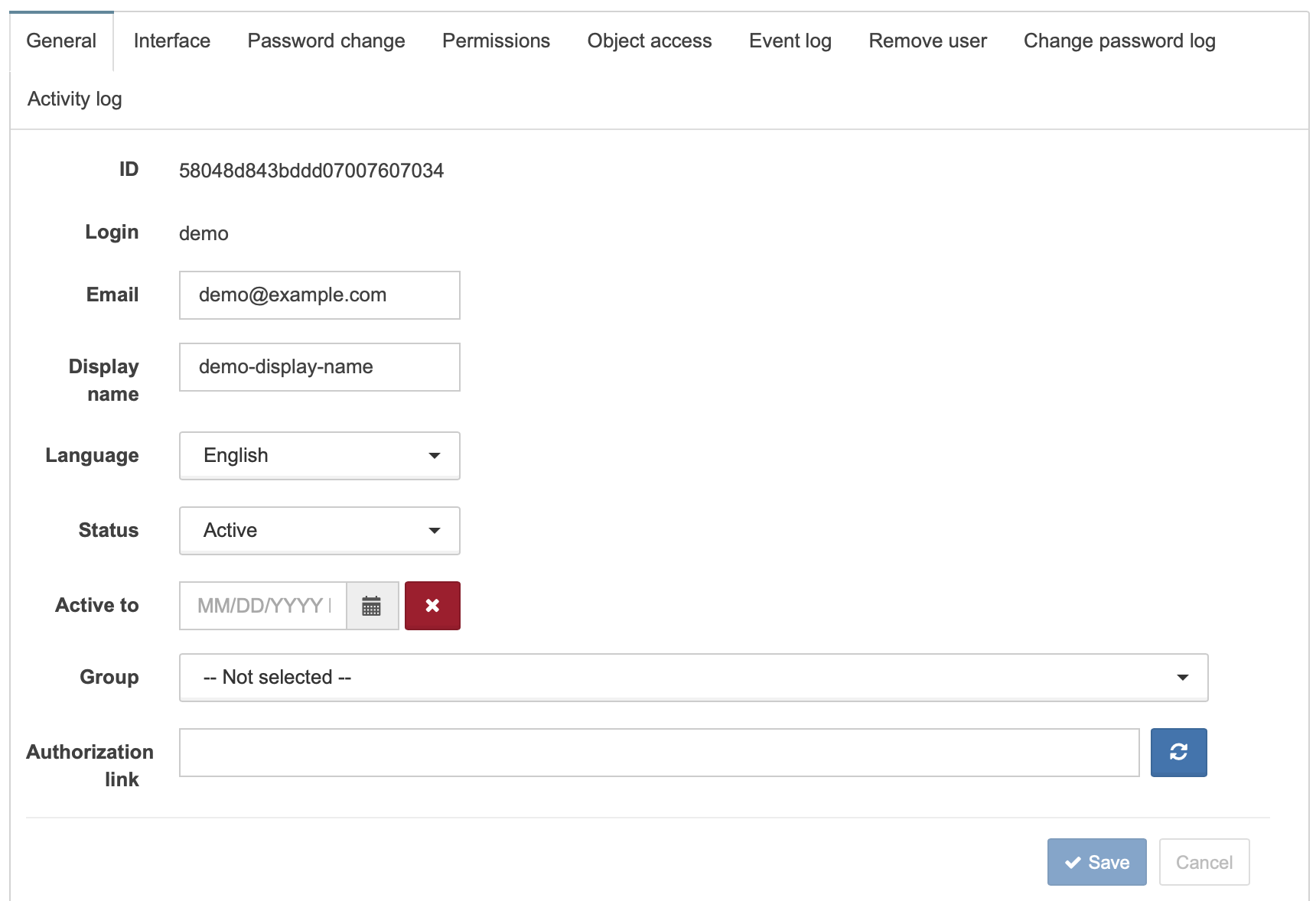
Task: Switch to the Interface tab
Action: coord(172,41)
